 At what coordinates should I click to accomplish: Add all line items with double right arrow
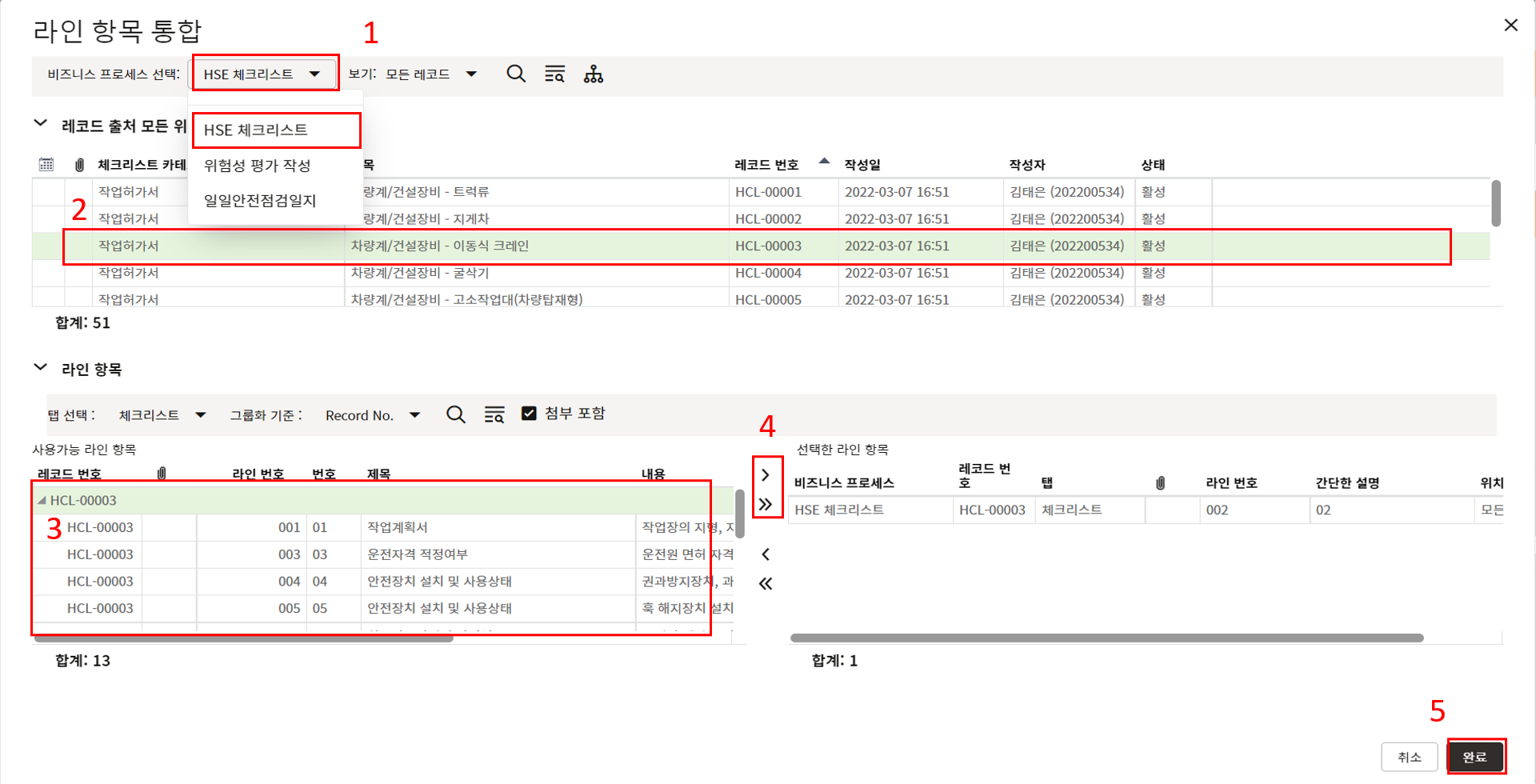coord(766,504)
